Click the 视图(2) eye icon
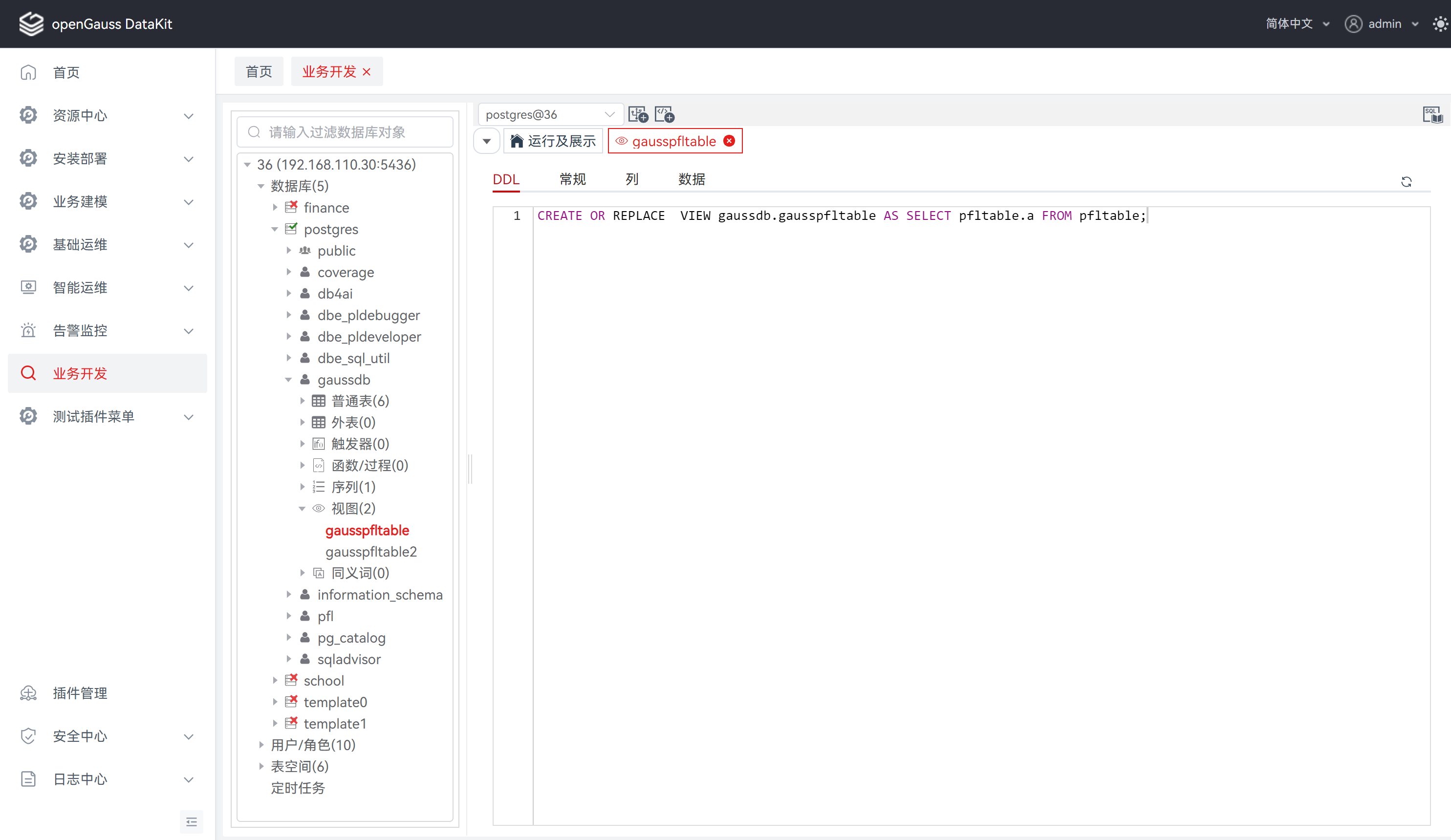 point(319,508)
